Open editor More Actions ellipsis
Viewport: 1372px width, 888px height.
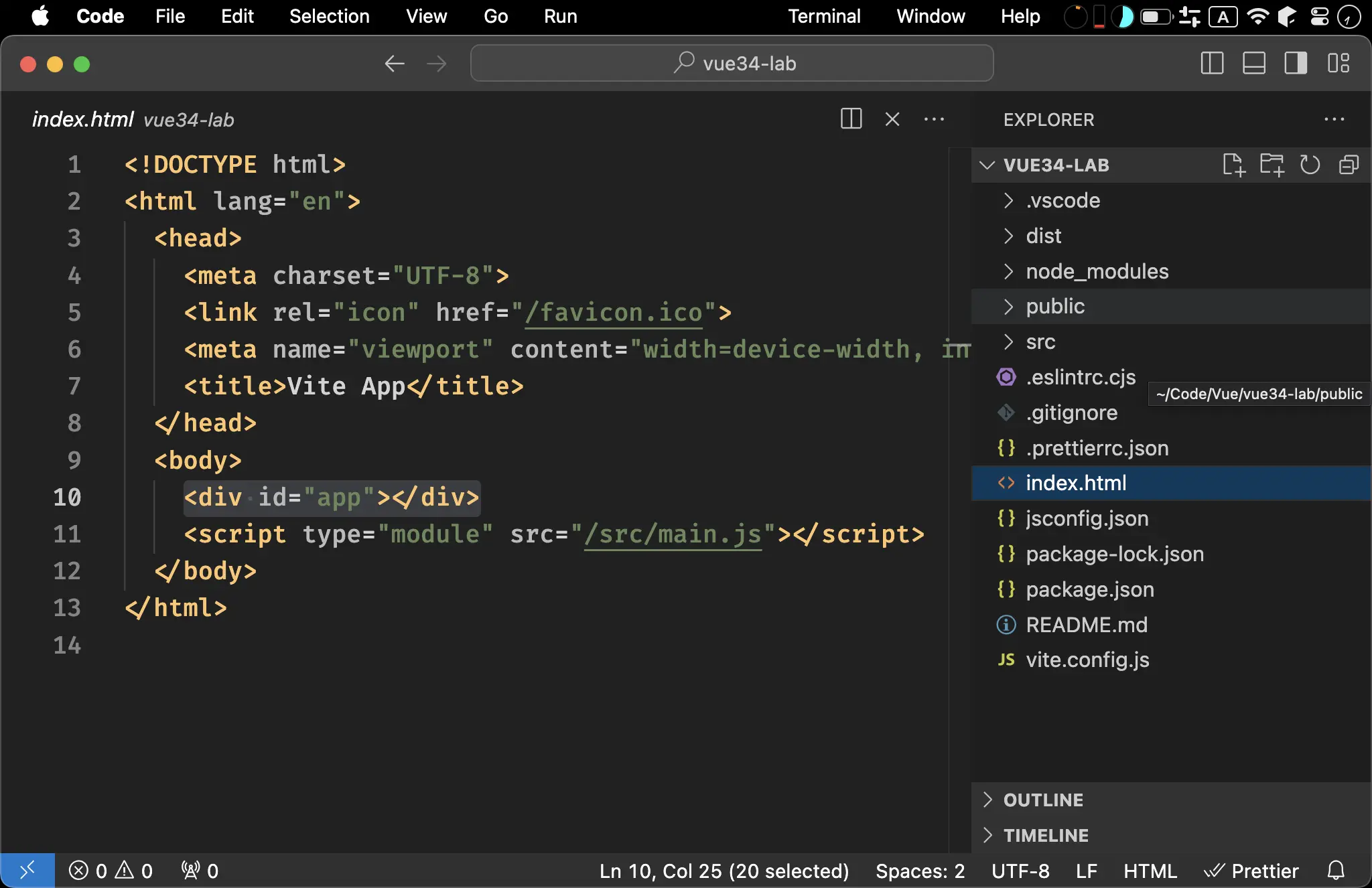pyautogui.click(x=934, y=119)
